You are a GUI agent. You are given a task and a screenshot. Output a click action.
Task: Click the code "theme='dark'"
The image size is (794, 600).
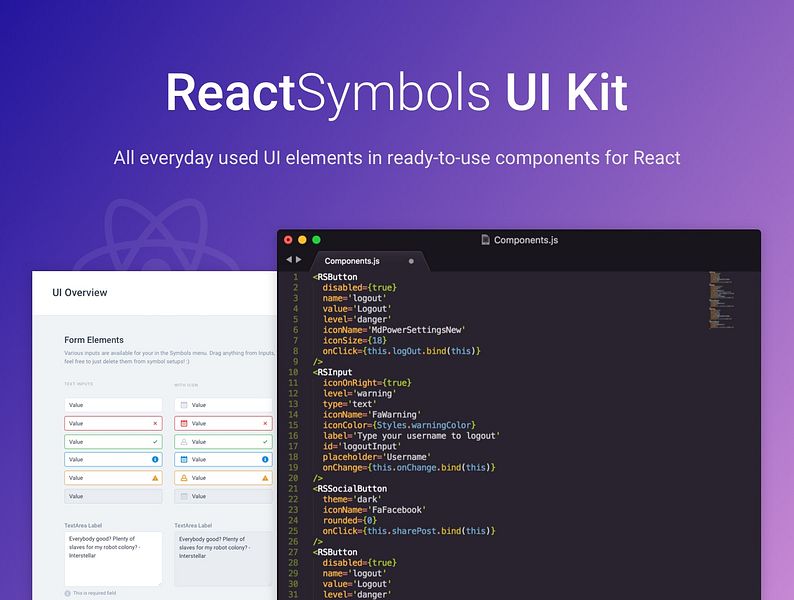352,499
